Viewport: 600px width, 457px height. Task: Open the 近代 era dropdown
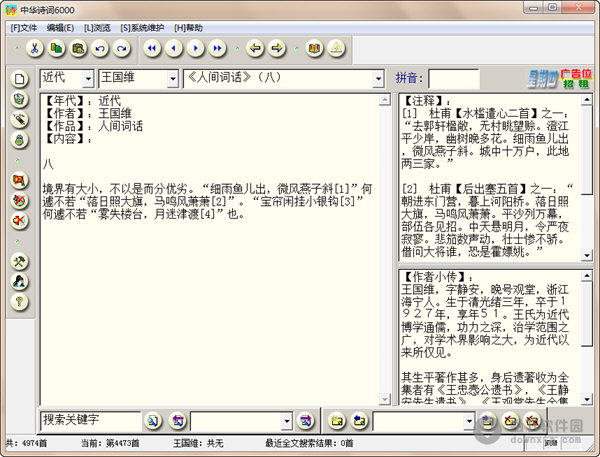tap(88, 79)
